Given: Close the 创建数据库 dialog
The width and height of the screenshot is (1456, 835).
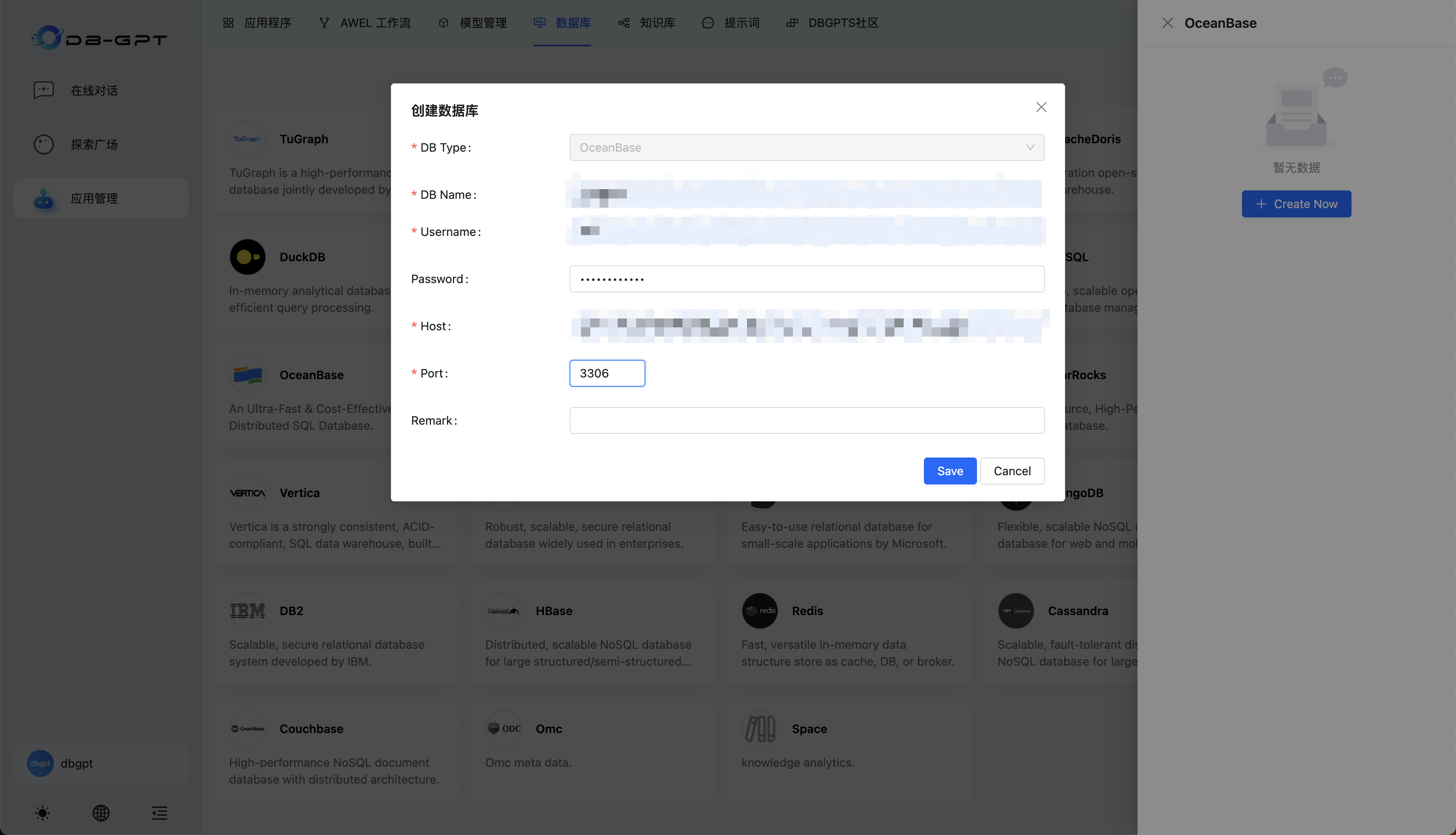Looking at the screenshot, I should tap(1041, 107).
